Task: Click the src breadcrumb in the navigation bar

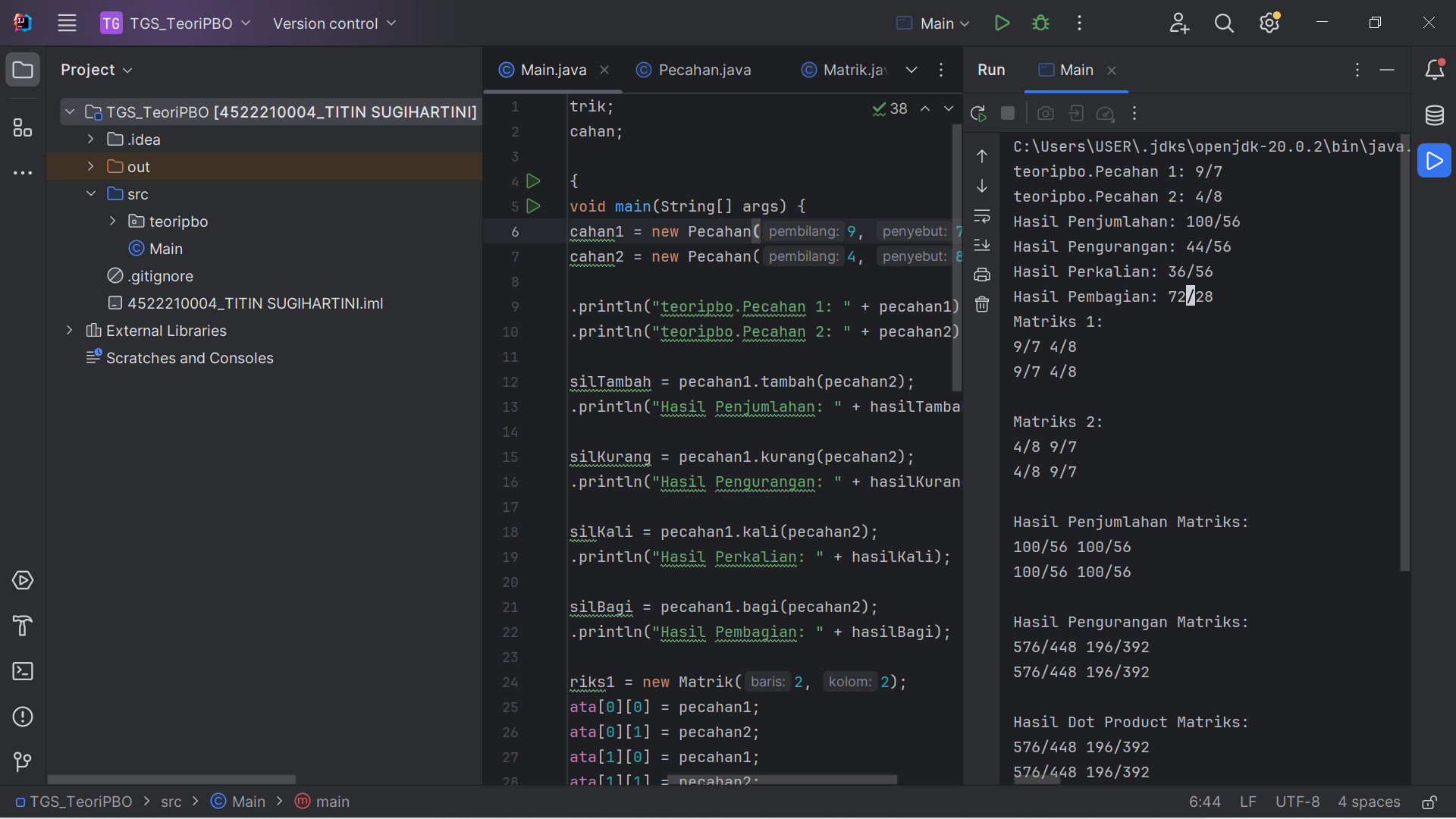Action: pos(171,802)
